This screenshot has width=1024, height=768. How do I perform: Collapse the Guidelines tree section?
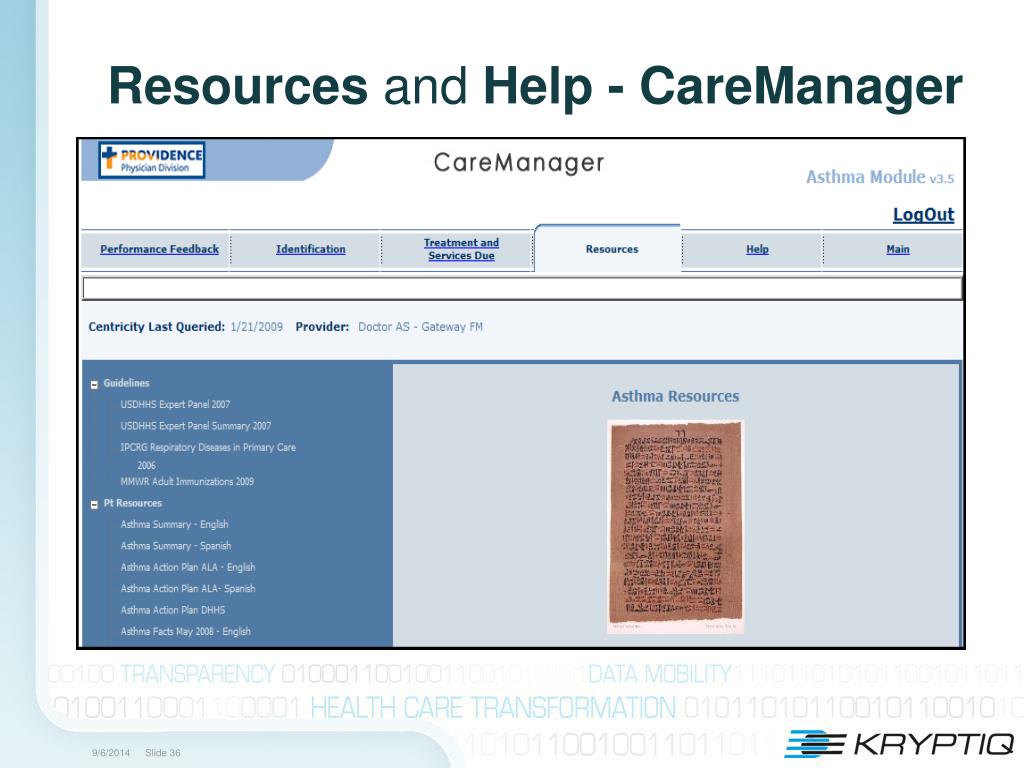click(x=94, y=385)
